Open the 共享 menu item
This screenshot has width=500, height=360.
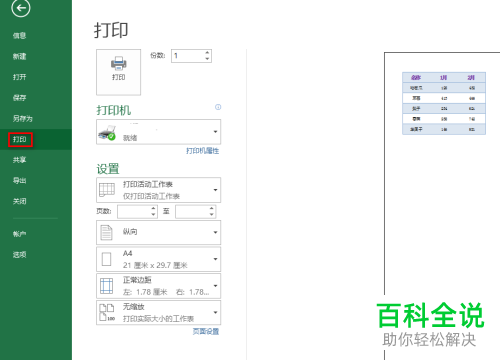tap(19, 160)
